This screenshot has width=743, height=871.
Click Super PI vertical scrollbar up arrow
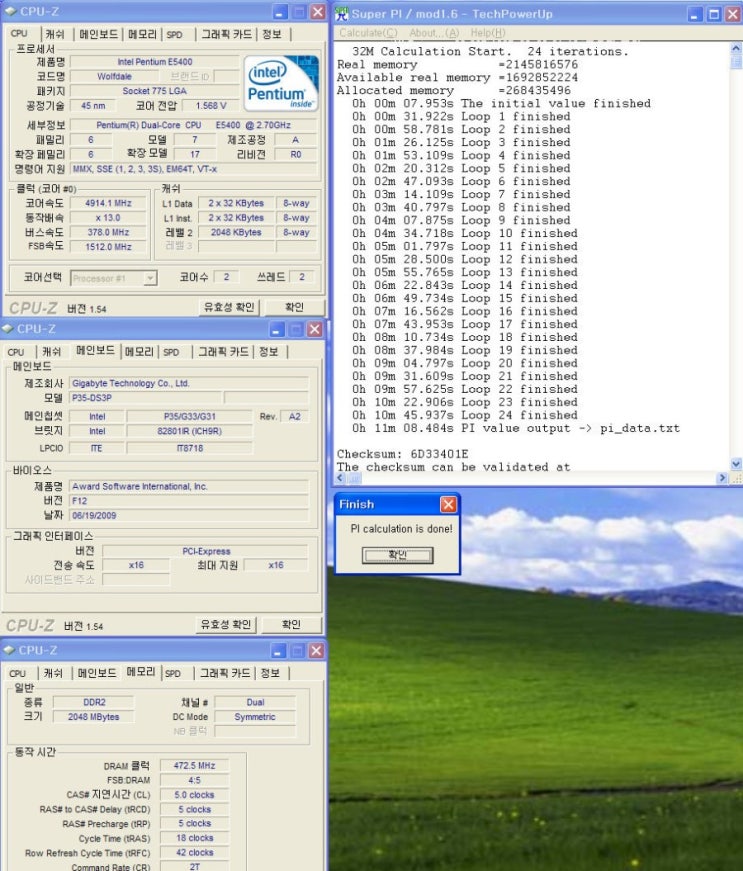pos(736,49)
